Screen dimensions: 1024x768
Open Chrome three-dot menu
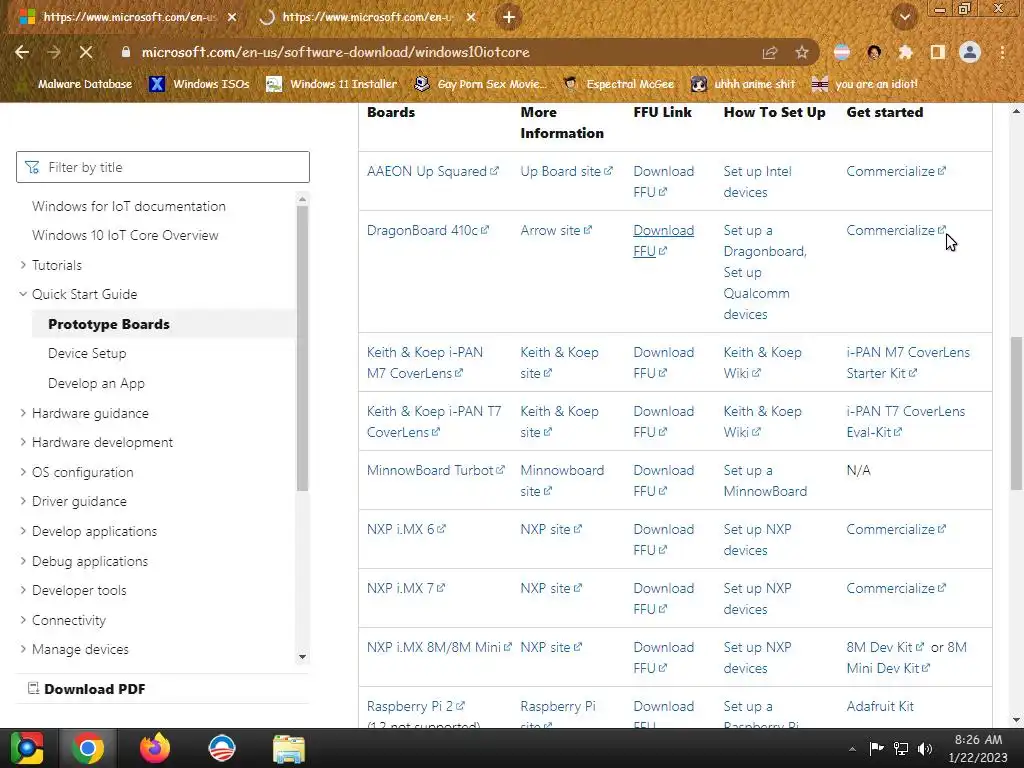(x=1002, y=52)
